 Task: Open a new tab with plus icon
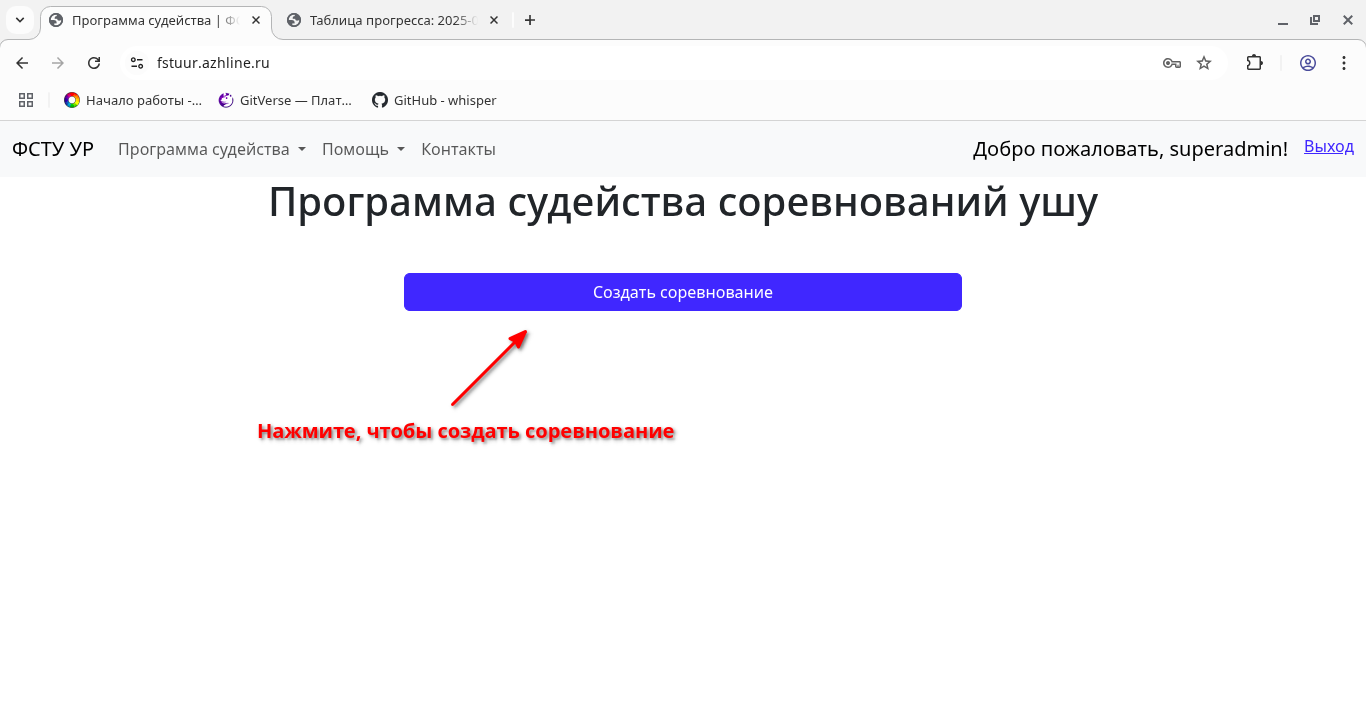pos(530,20)
